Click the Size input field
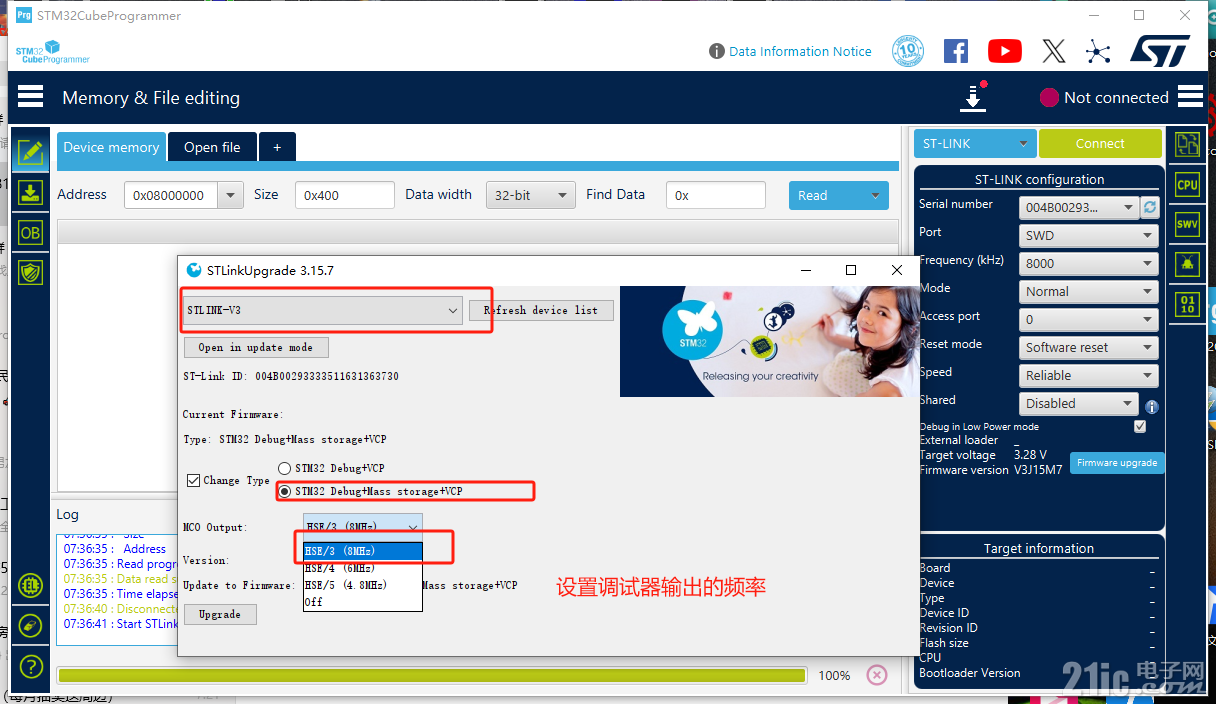 [345, 195]
